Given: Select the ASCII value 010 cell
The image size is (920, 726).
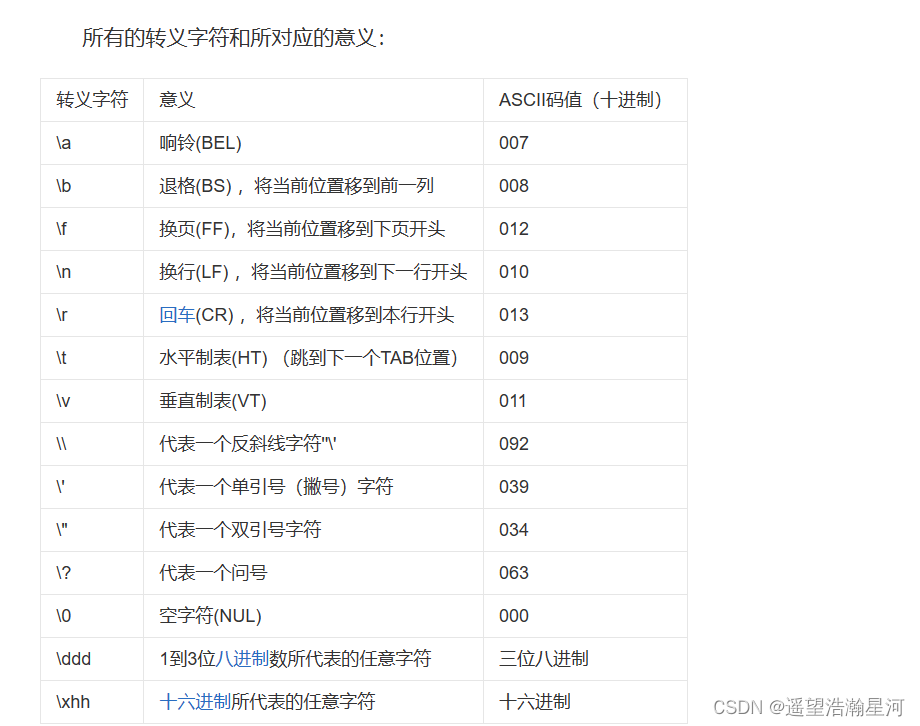Looking at the screenshot, I should coord(513,271).
